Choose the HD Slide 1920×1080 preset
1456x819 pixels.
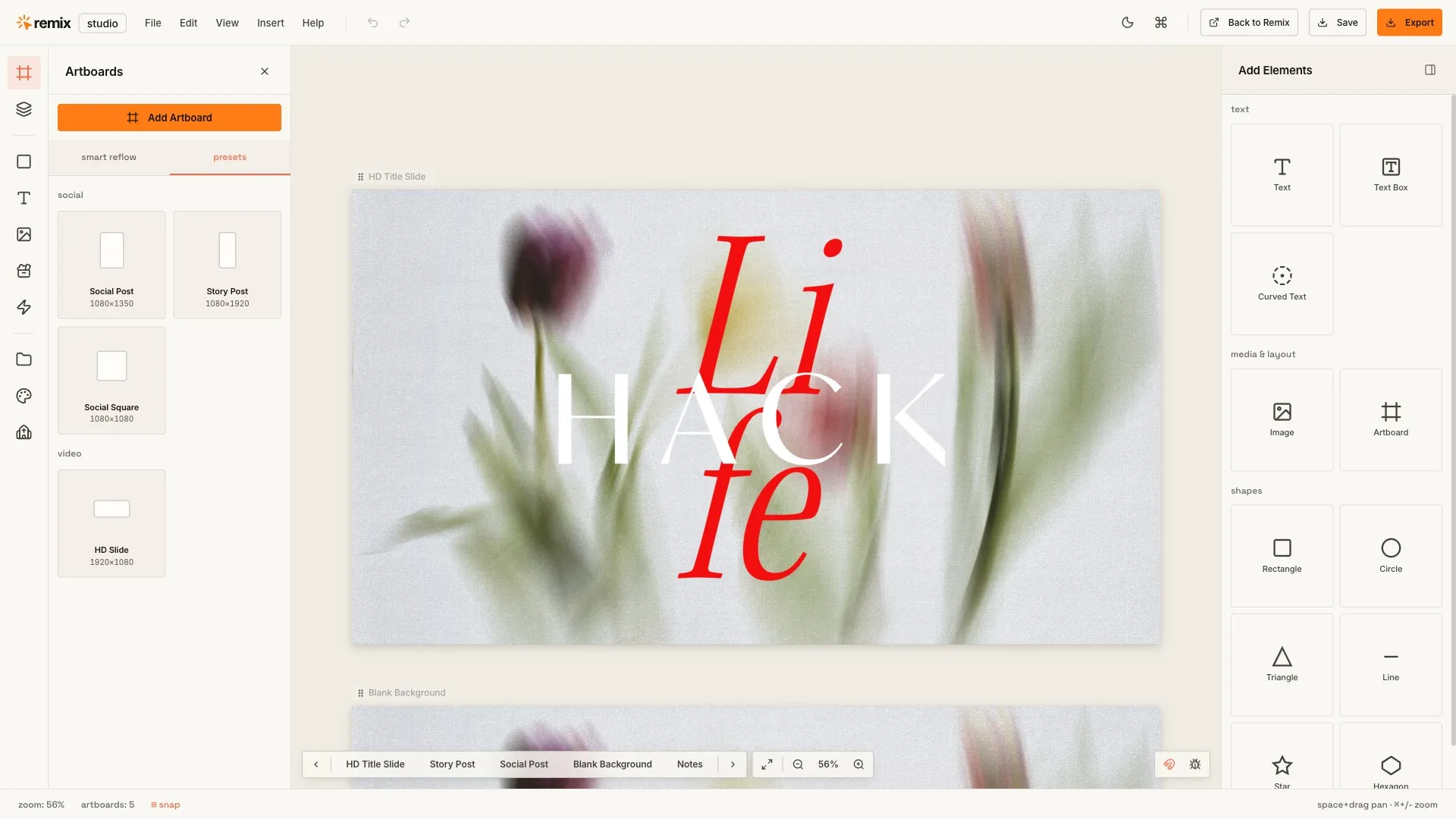click(111, 523)
